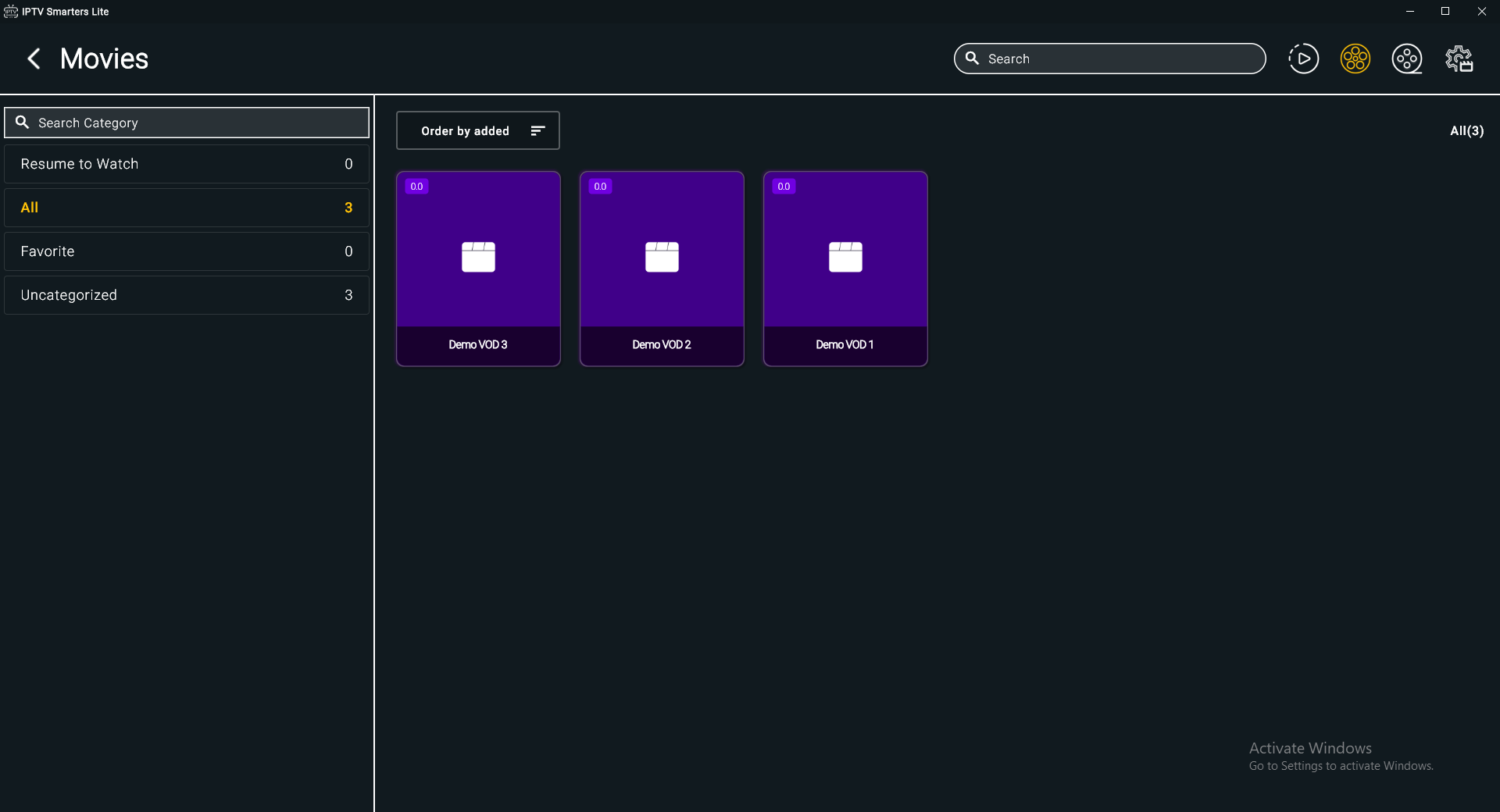Select the All category in the sidebar
This screenshot has width=1500, height=812.
coord(186,207)
